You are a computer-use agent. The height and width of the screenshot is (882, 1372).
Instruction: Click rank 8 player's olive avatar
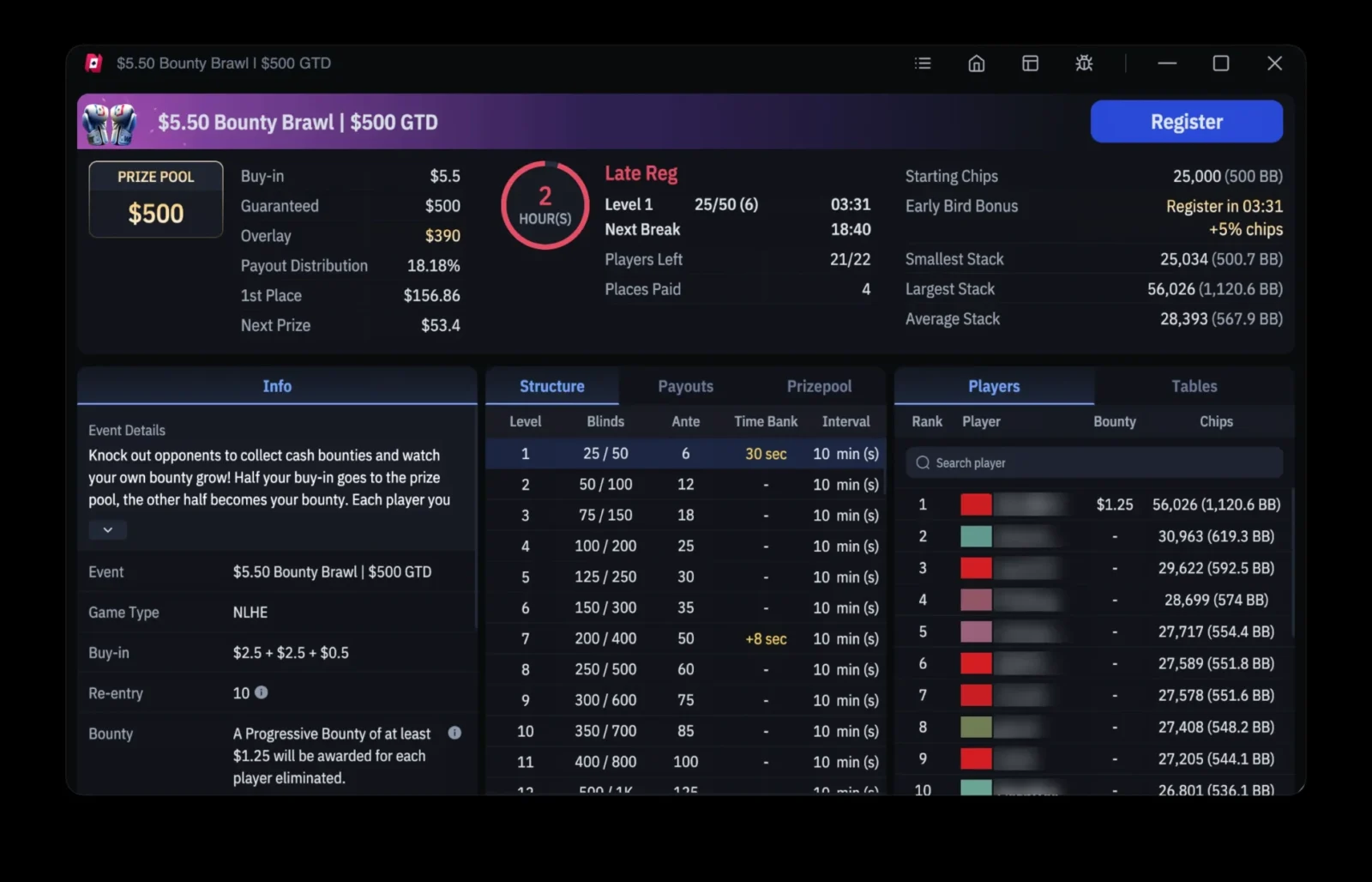pyautogui.click(x=976, y=727)
